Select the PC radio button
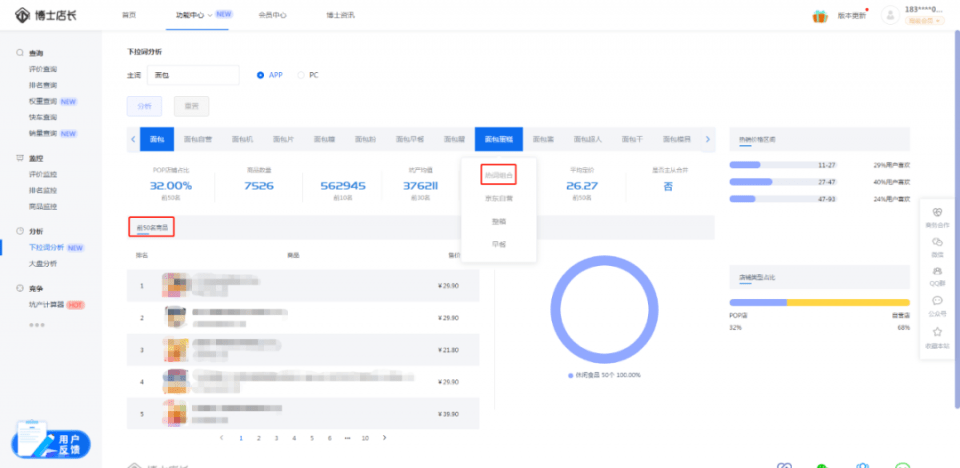Viewport: 960px width, 468px height. [301, 75]
